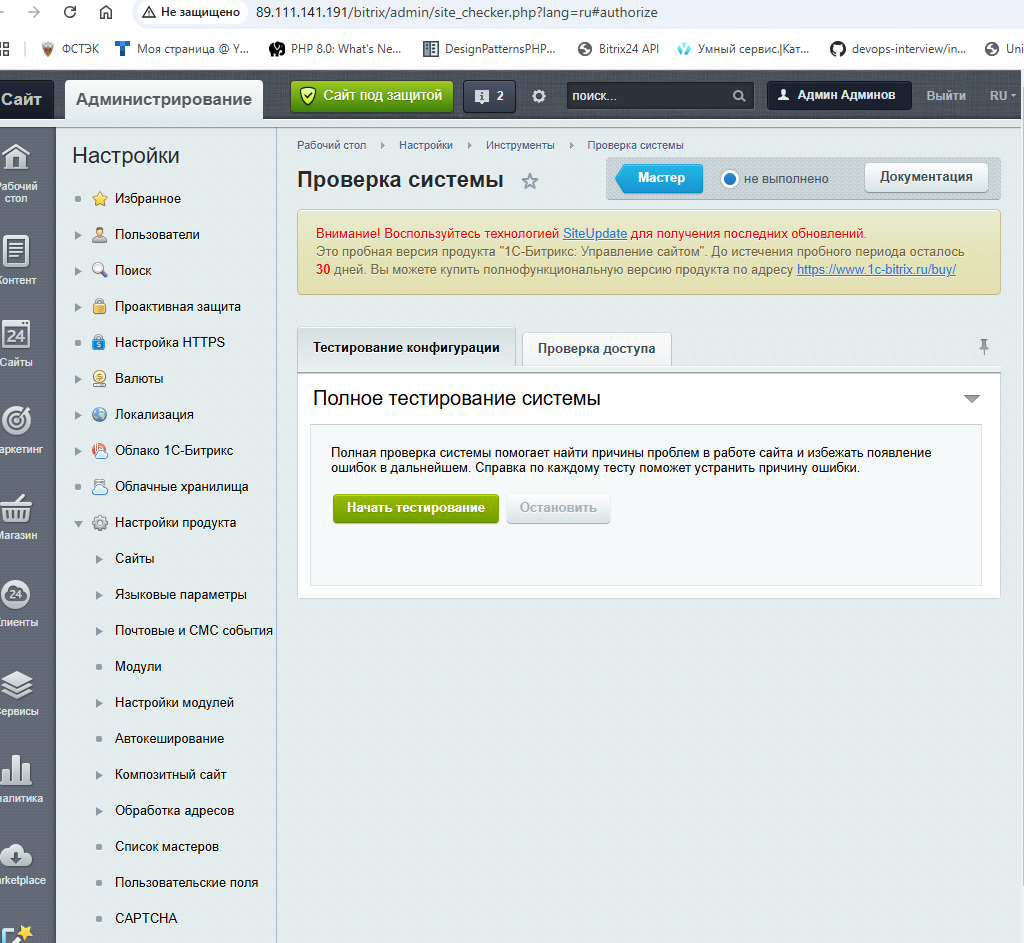Click the browser address bar URL
1024x943 pixels.
pyautogui.click(x=456, y=12)
